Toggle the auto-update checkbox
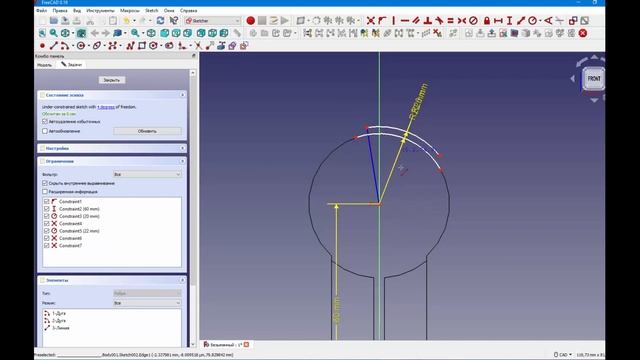This screenshot has height=360, width=640. (x=45, y=131)
